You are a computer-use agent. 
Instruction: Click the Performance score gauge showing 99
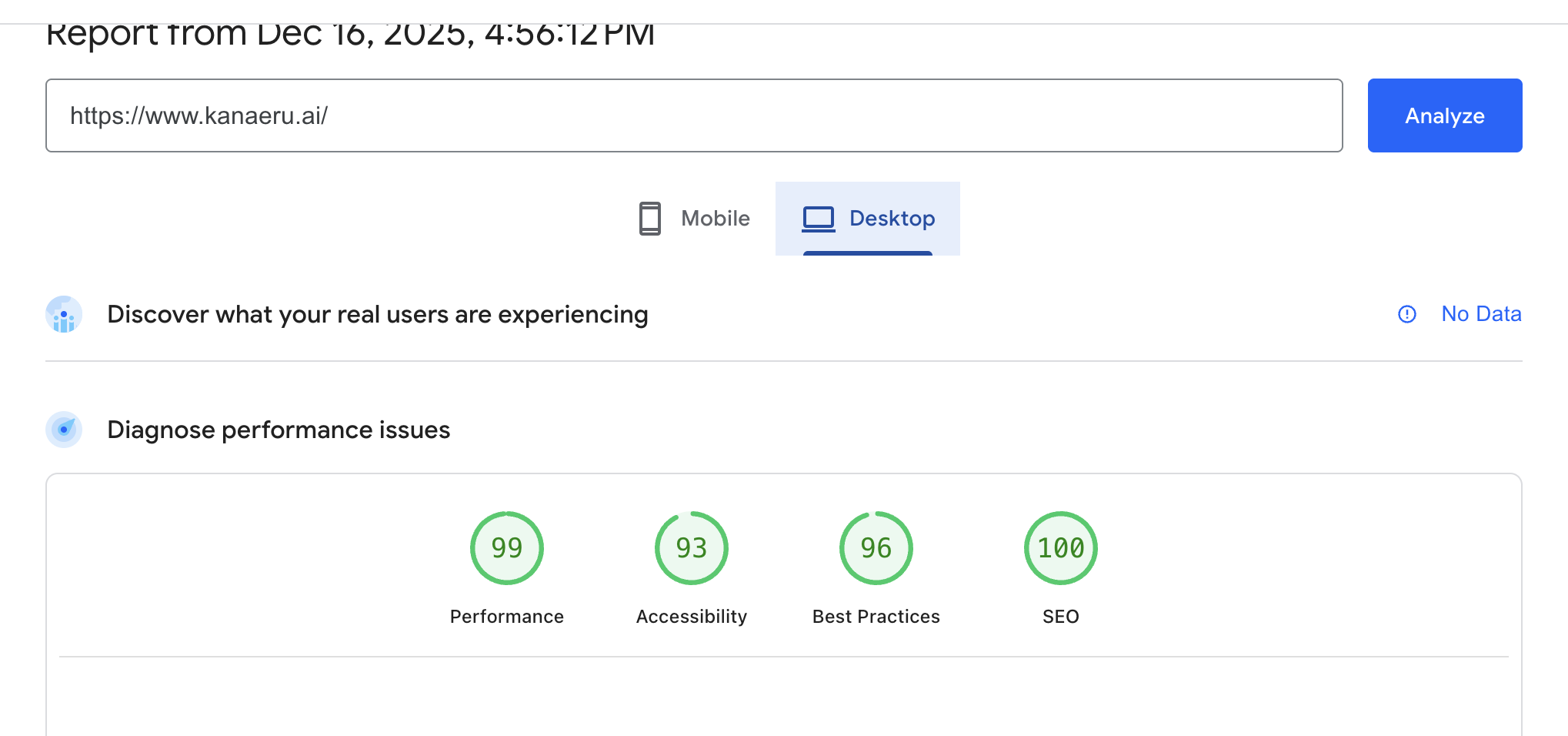(506, 547)
